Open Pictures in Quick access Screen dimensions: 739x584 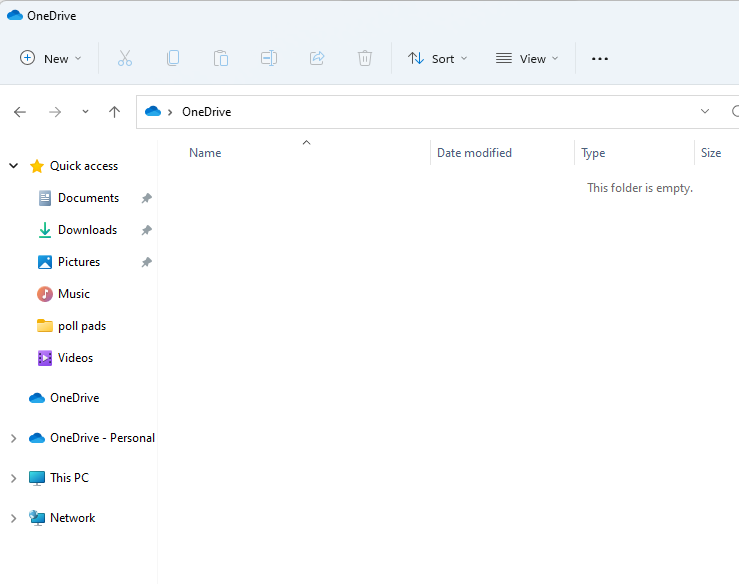tap(79, 262)
